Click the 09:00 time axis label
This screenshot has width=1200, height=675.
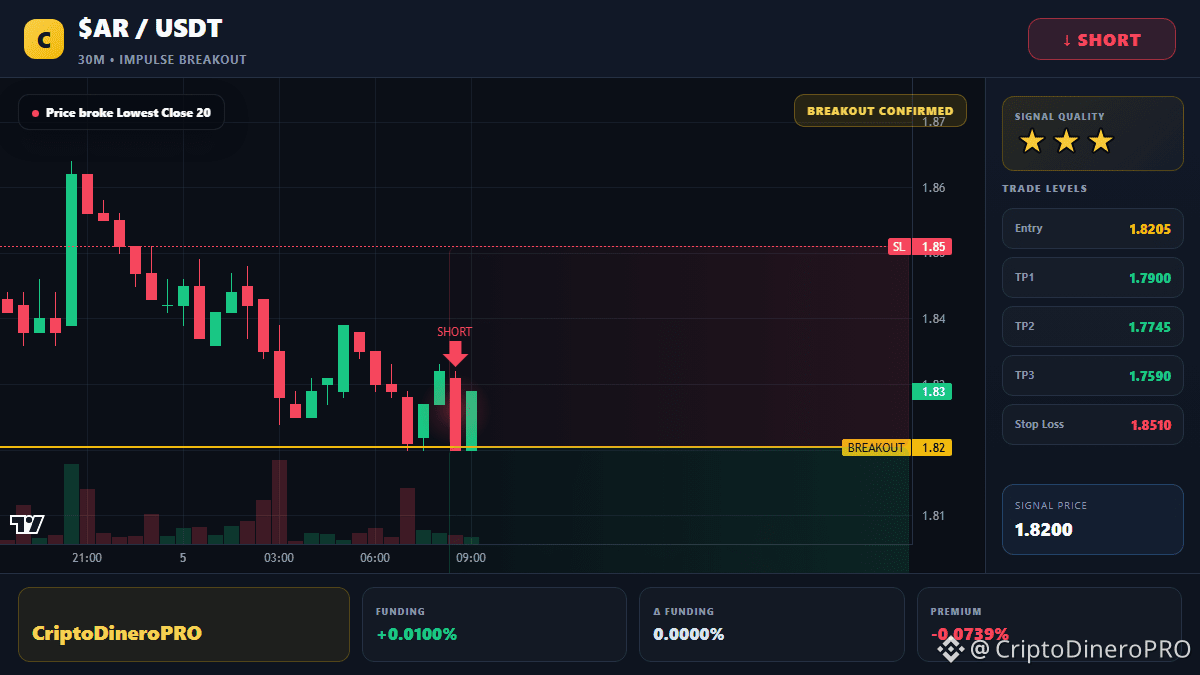(471, 558)
